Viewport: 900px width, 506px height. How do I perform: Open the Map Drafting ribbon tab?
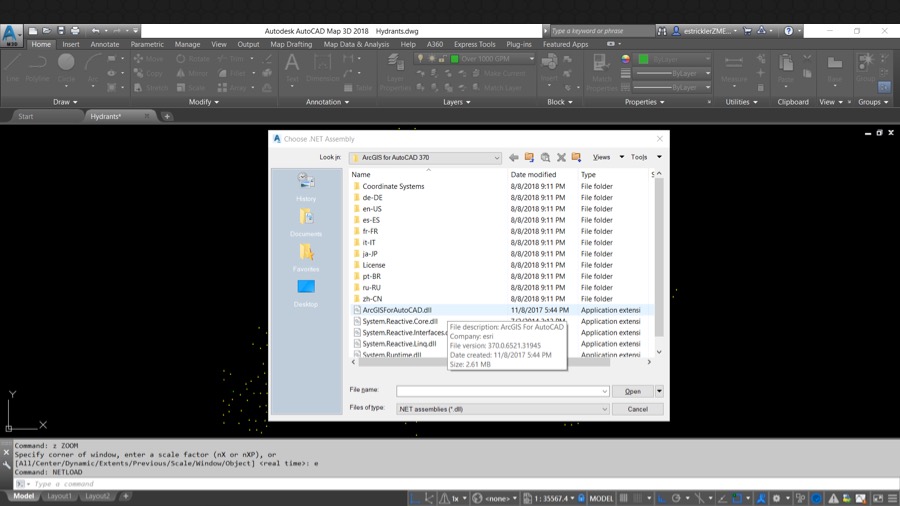(291, 44)
